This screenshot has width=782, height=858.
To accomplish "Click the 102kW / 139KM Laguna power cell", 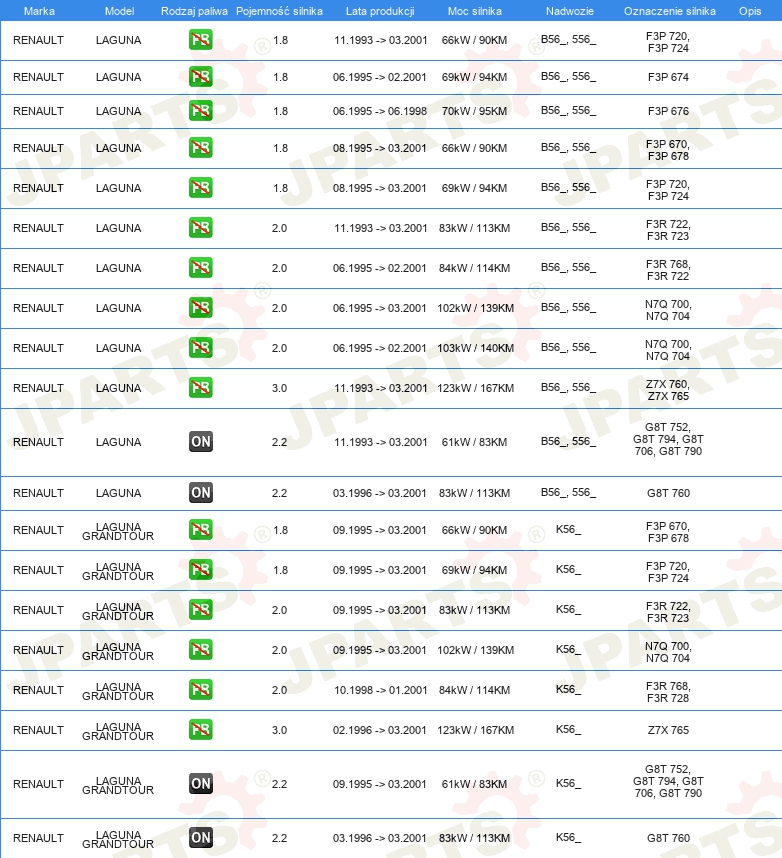I will [x=475, y=308].
